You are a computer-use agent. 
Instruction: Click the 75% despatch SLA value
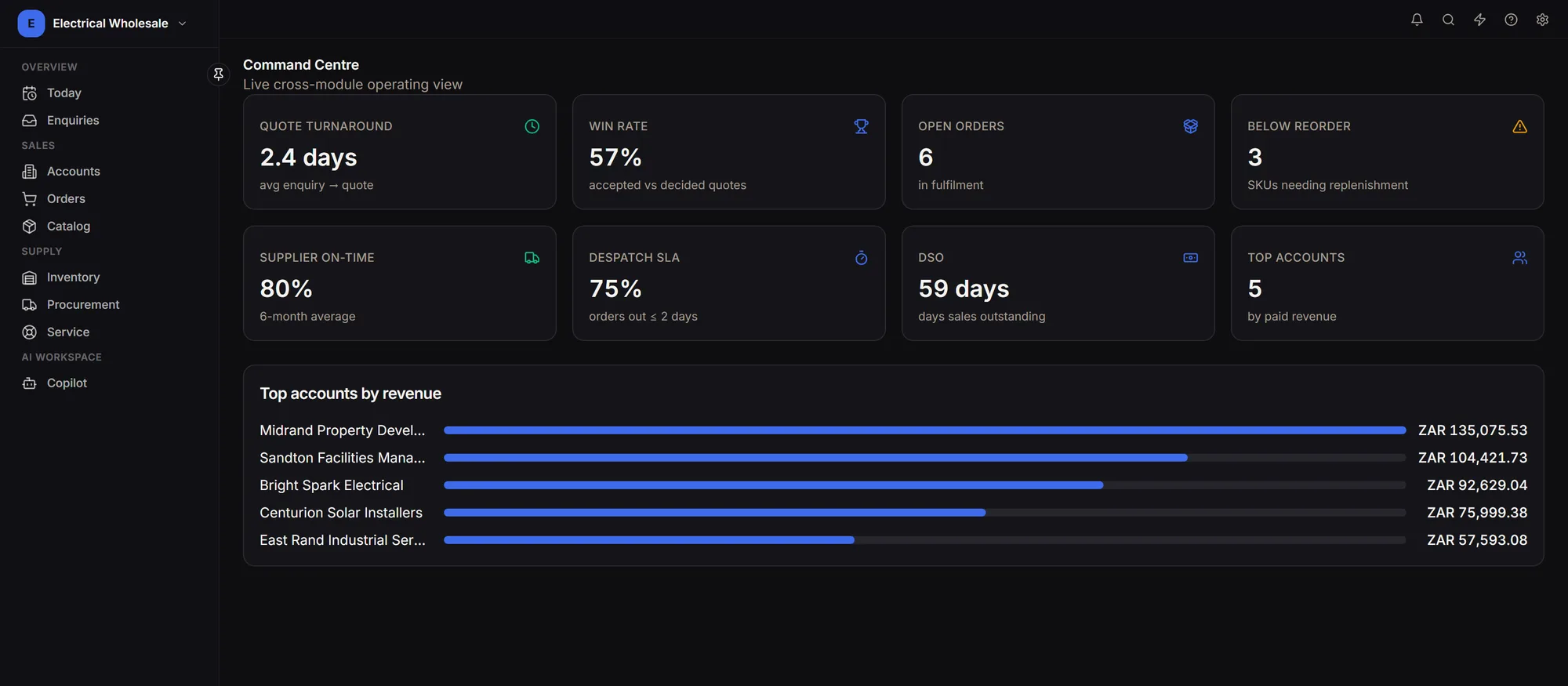pyautogui.click(x=615, y=289)
